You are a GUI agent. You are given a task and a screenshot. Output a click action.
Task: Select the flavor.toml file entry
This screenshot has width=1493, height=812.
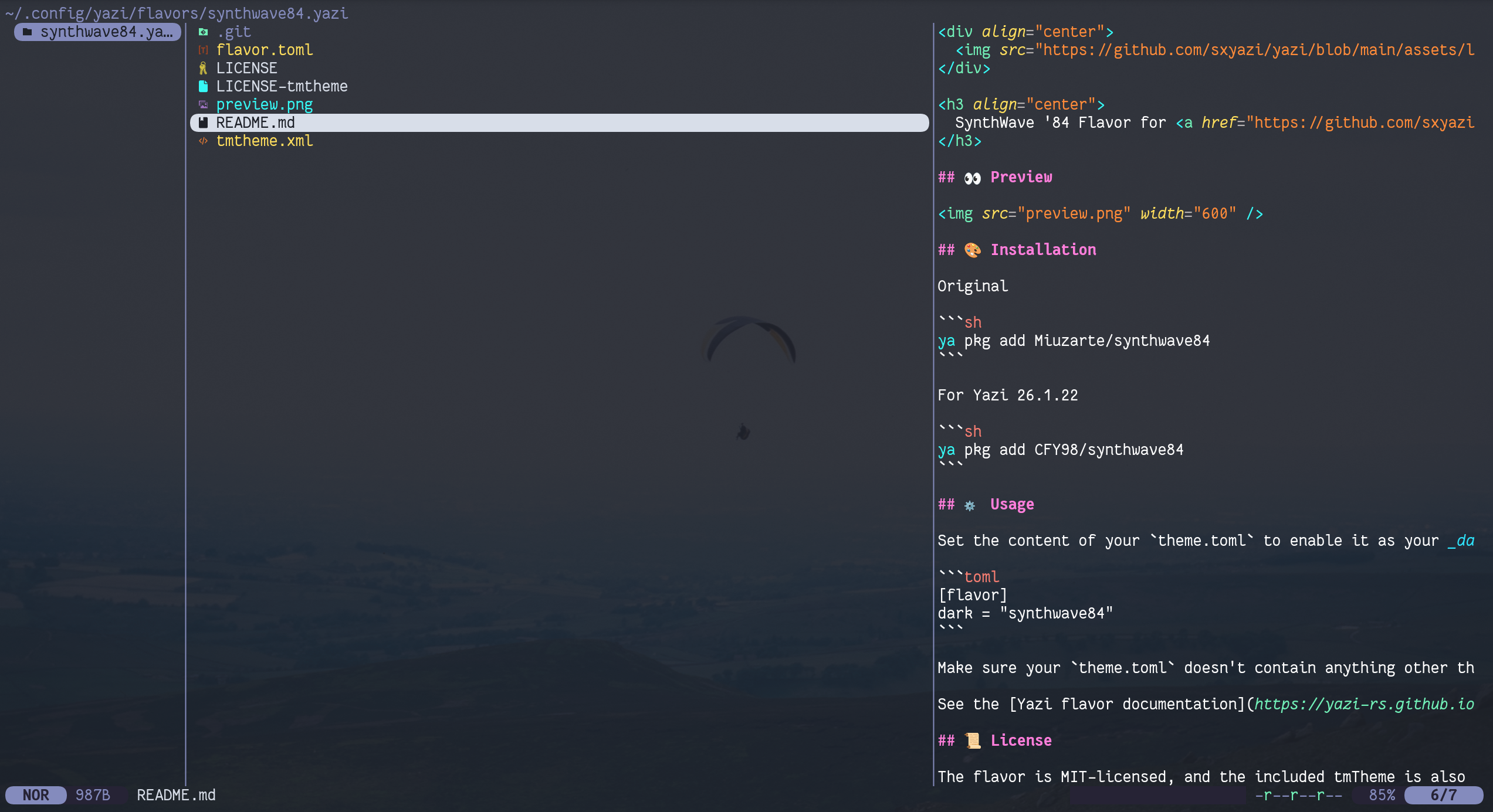265,50
